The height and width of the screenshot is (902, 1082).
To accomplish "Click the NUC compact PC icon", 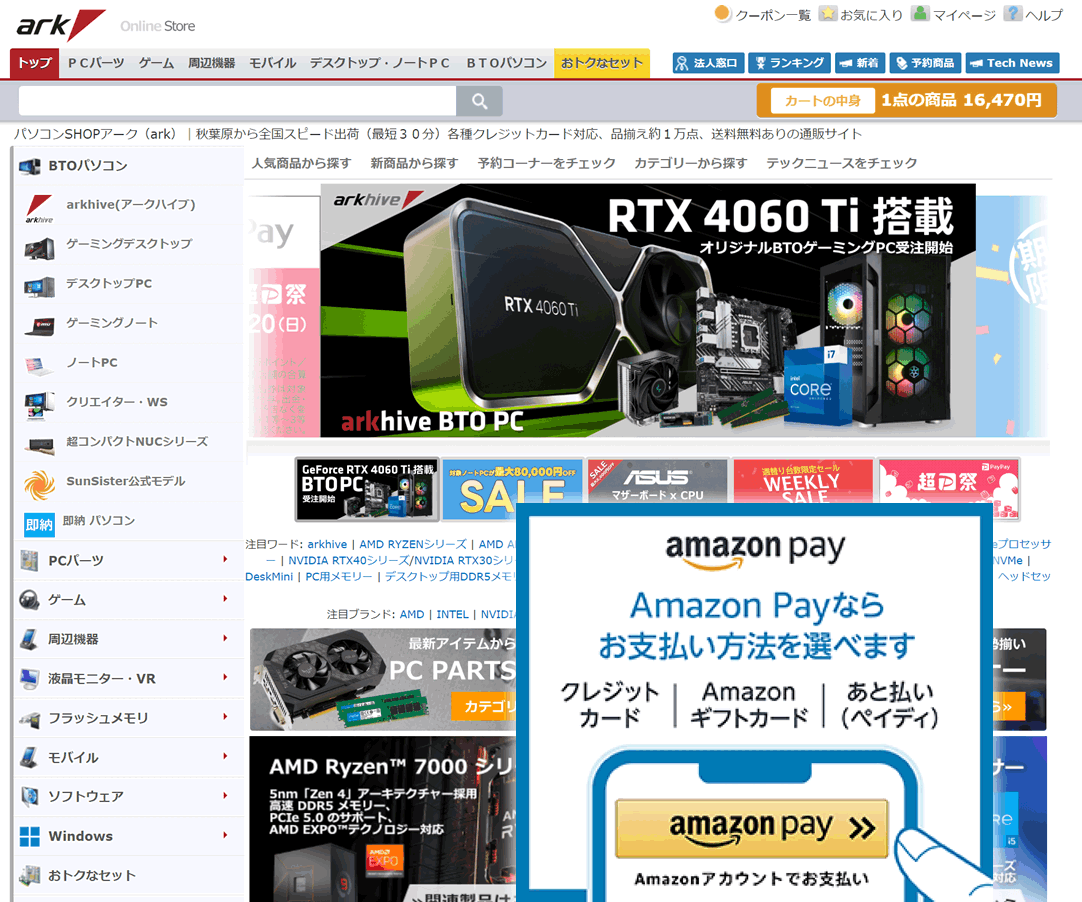I will [x=39, y=446].
